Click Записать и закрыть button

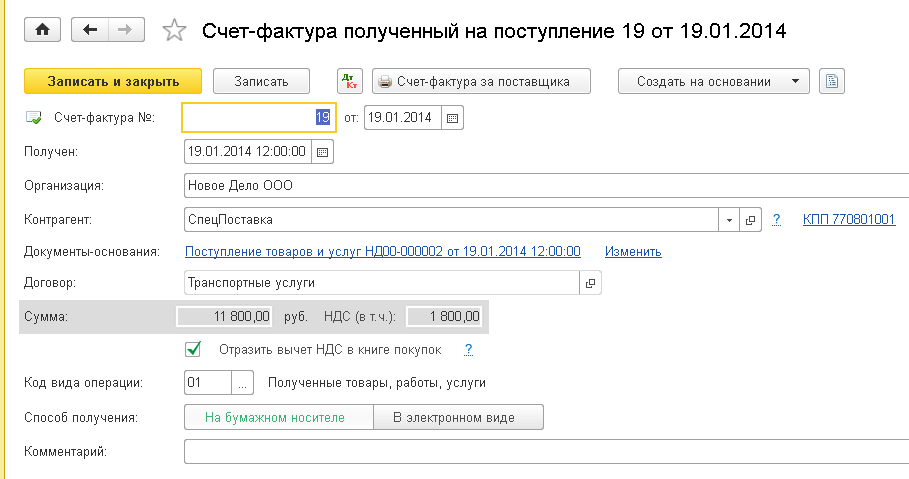pos(113,81)
